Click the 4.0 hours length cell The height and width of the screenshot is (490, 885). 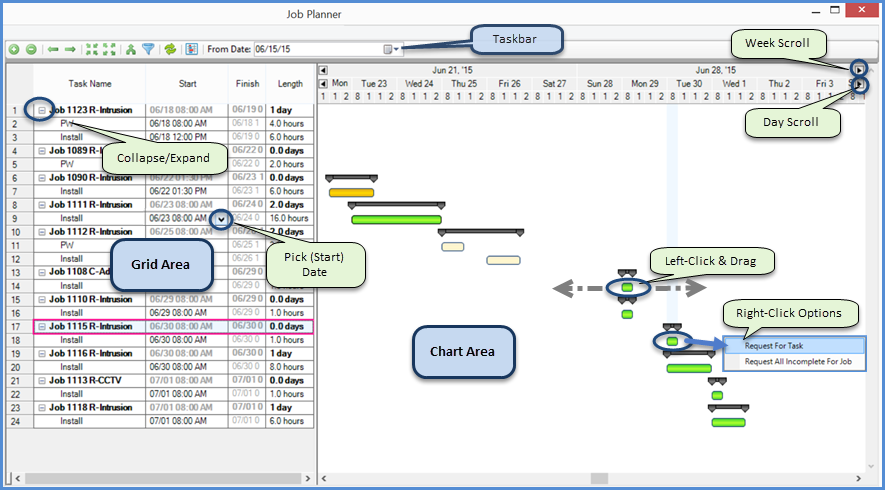288,124
